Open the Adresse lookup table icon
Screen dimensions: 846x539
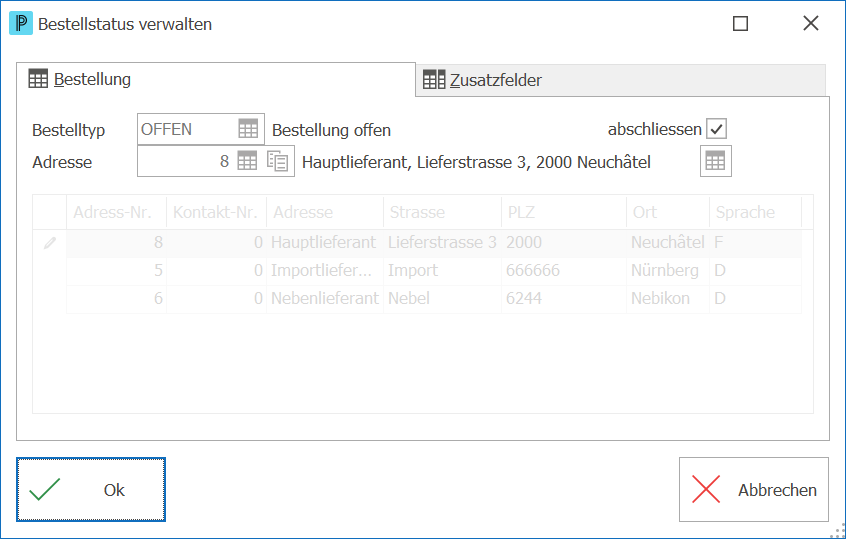247,161
